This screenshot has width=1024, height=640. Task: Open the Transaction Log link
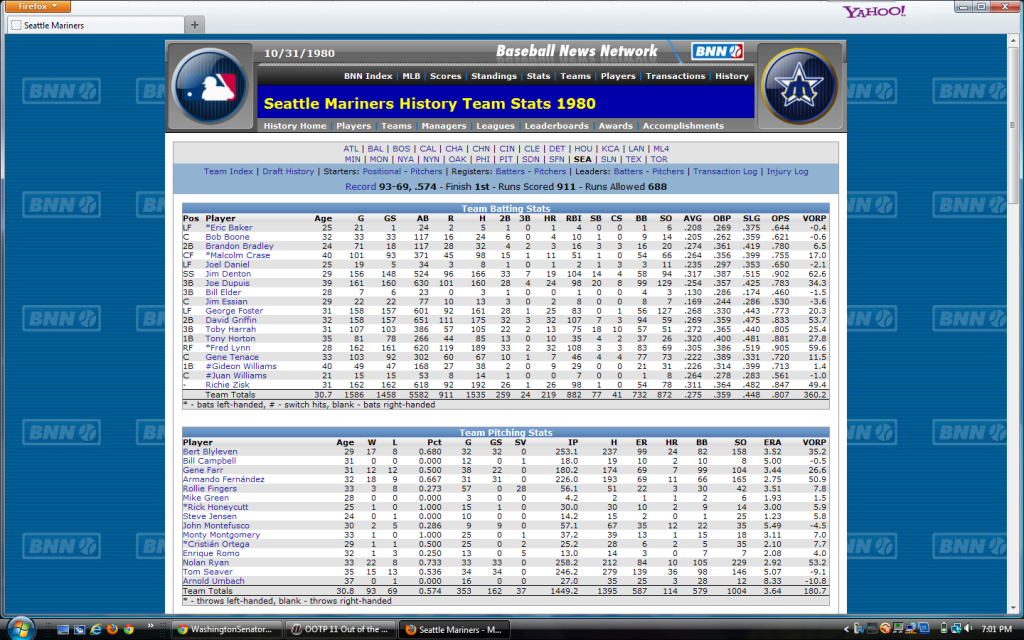[725, 172]
